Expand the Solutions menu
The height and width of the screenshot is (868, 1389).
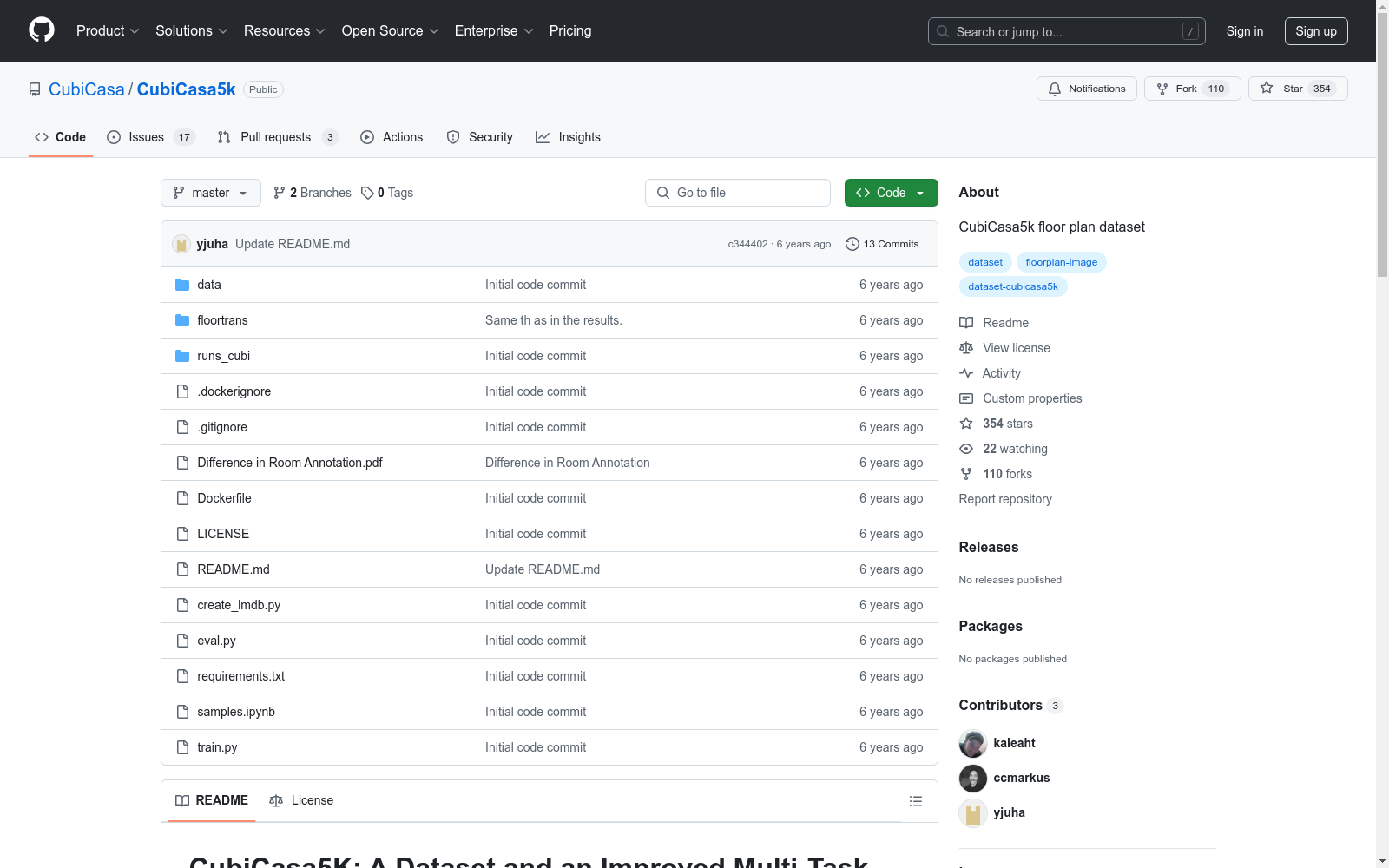coord(192,30)
